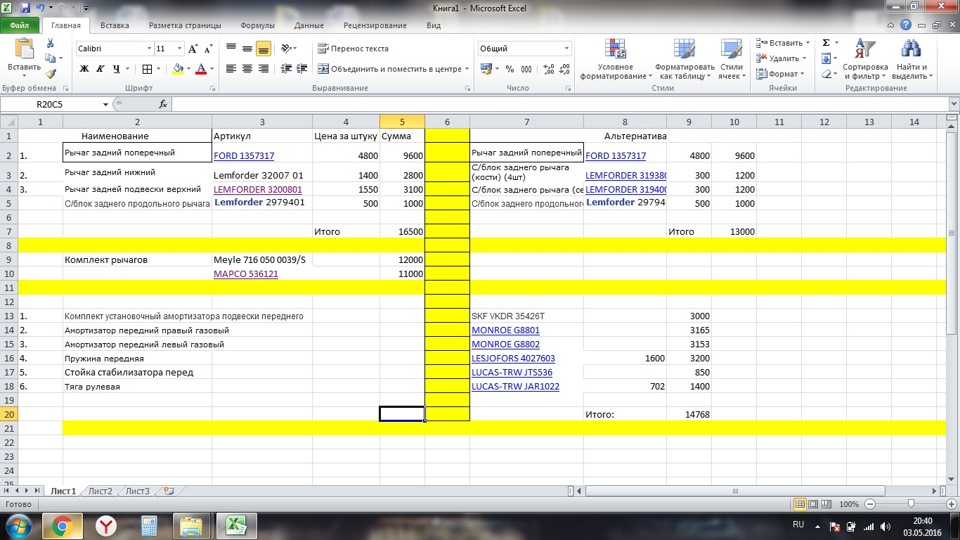Viewport: 960px width, 540px height.
Task: Click the increase font size icon
Action: point(193,48)
